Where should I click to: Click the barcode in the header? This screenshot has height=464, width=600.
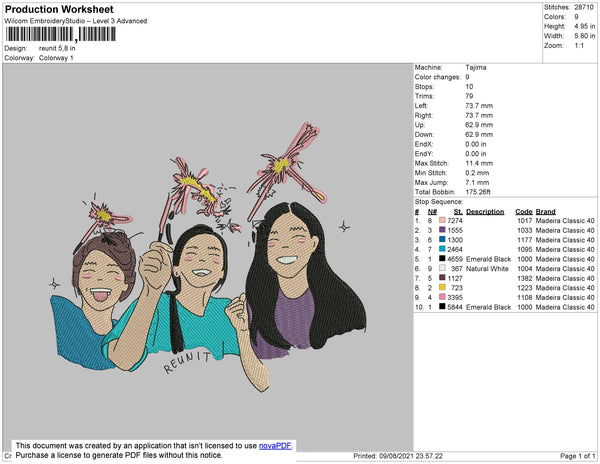click(x=60, y=34)
